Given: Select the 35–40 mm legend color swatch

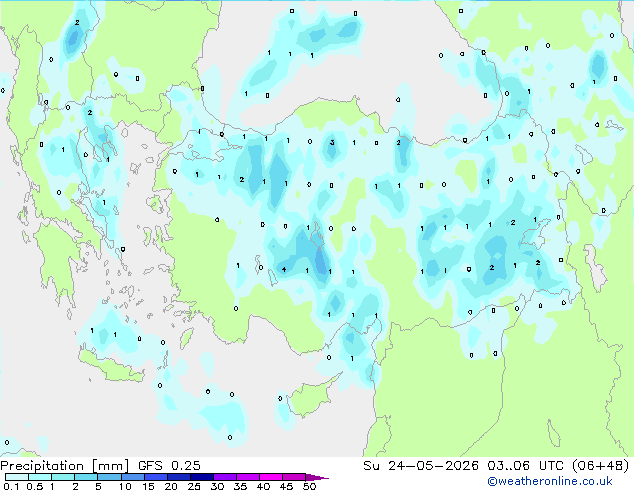Looking at the screenshot, I should [x=247, y=477].
